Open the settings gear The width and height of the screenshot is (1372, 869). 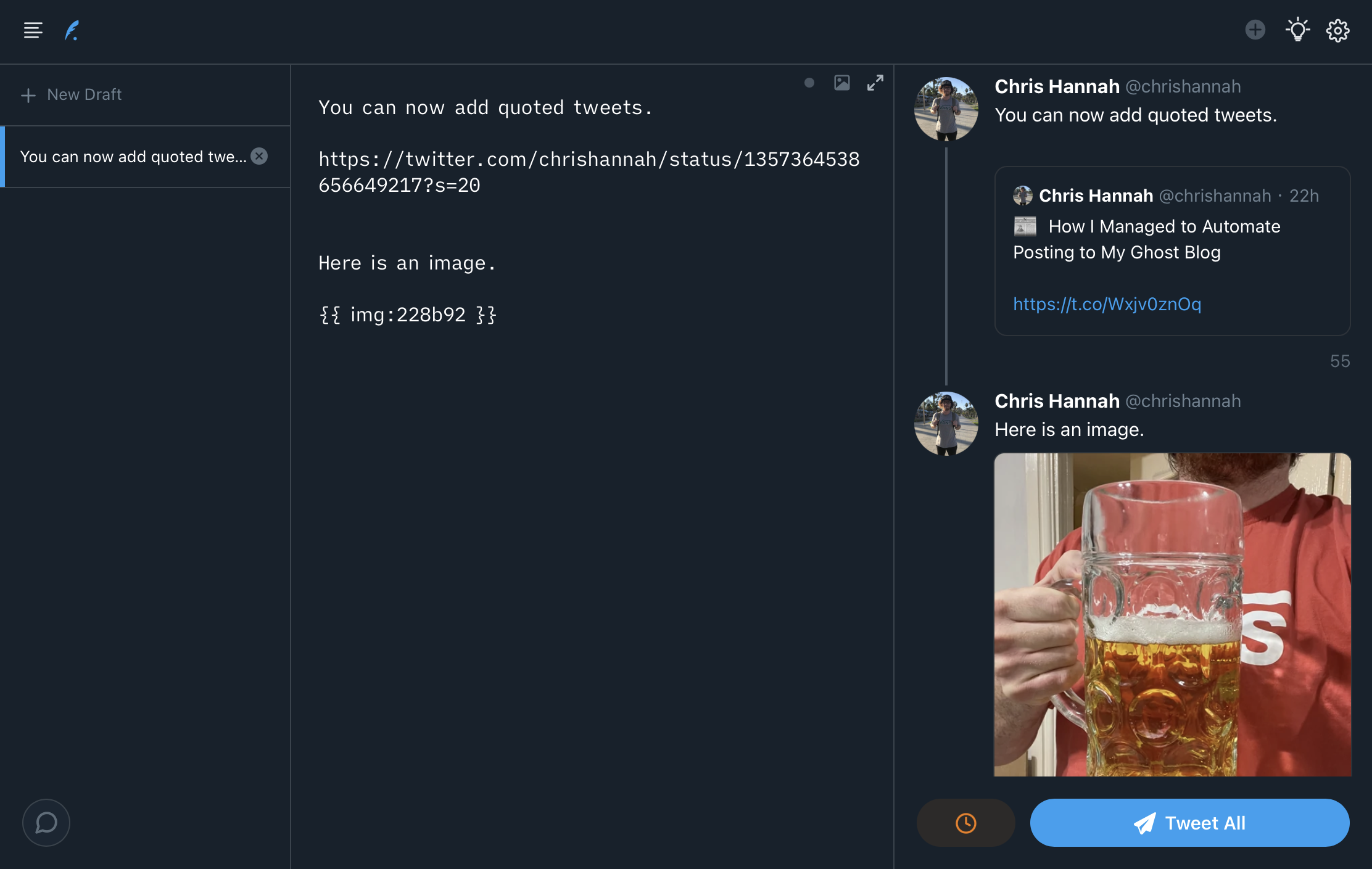[x=1337, y=30]
